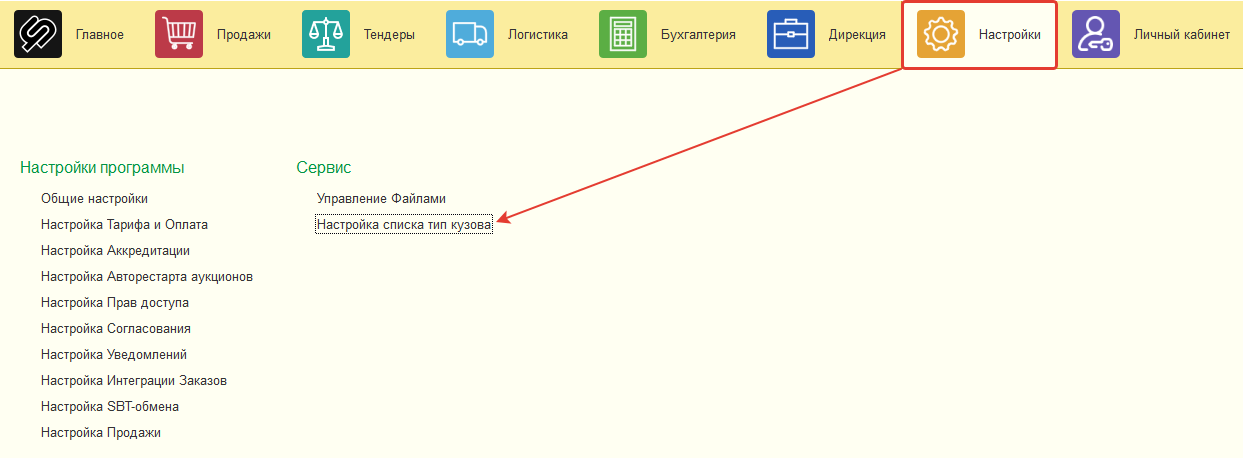Click the Дирекция briefcase icon
The height and width of the screenshot is (458, 1243).
(x=791, y=34)
